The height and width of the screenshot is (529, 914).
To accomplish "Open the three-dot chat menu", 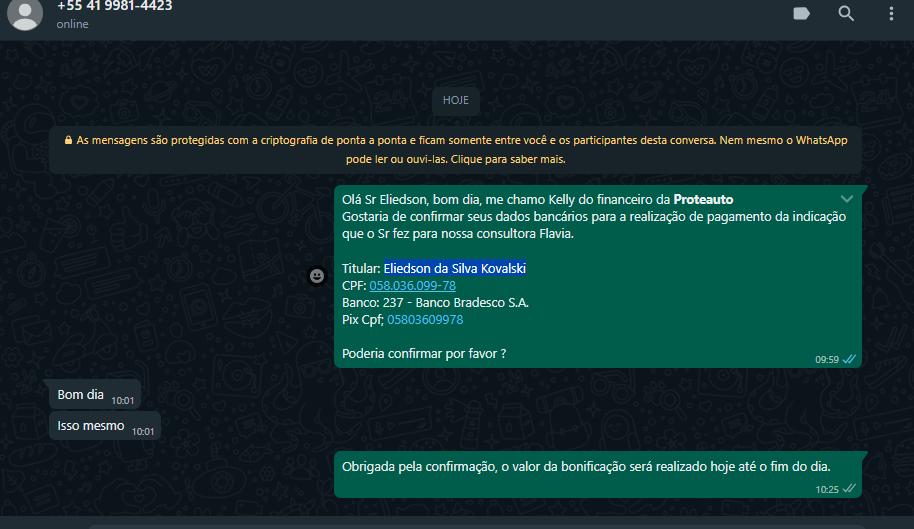I will 891,13.
